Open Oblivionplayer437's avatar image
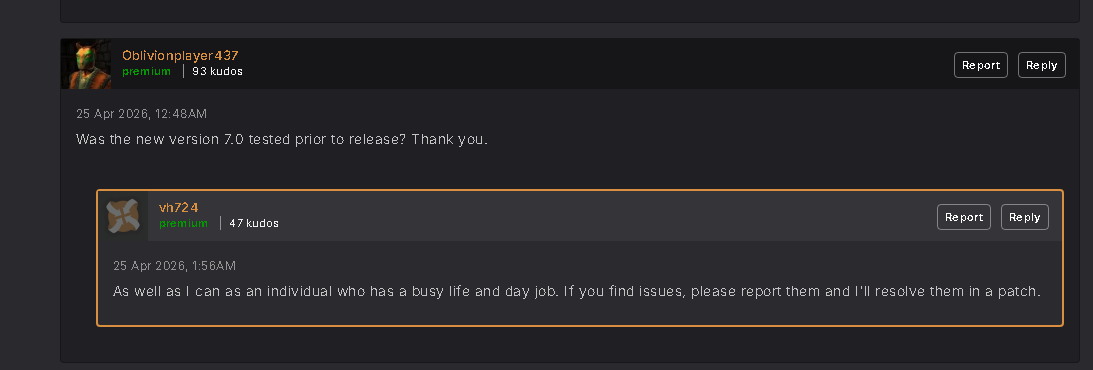Image resolution: width=1093 pixels, height=370 pixels. [86, 64]
